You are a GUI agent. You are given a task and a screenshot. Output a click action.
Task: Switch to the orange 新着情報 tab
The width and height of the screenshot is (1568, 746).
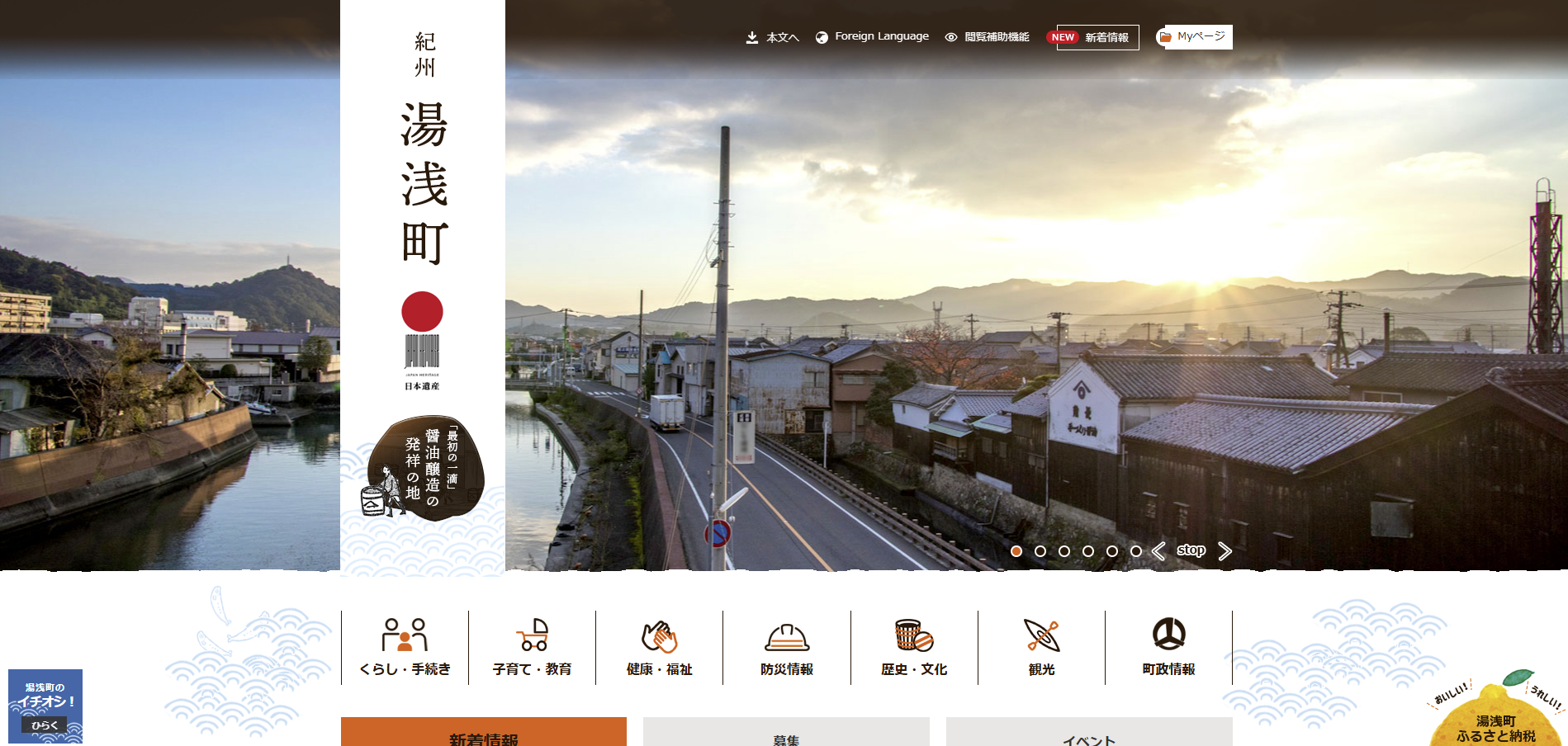484,732
